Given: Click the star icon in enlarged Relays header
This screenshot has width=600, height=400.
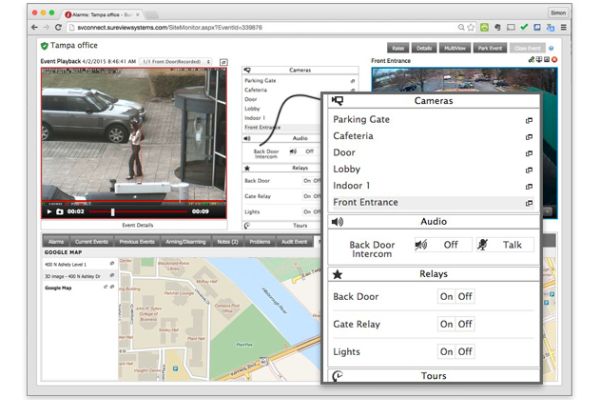Looking at the screenshot, I should tap(338, 274).
